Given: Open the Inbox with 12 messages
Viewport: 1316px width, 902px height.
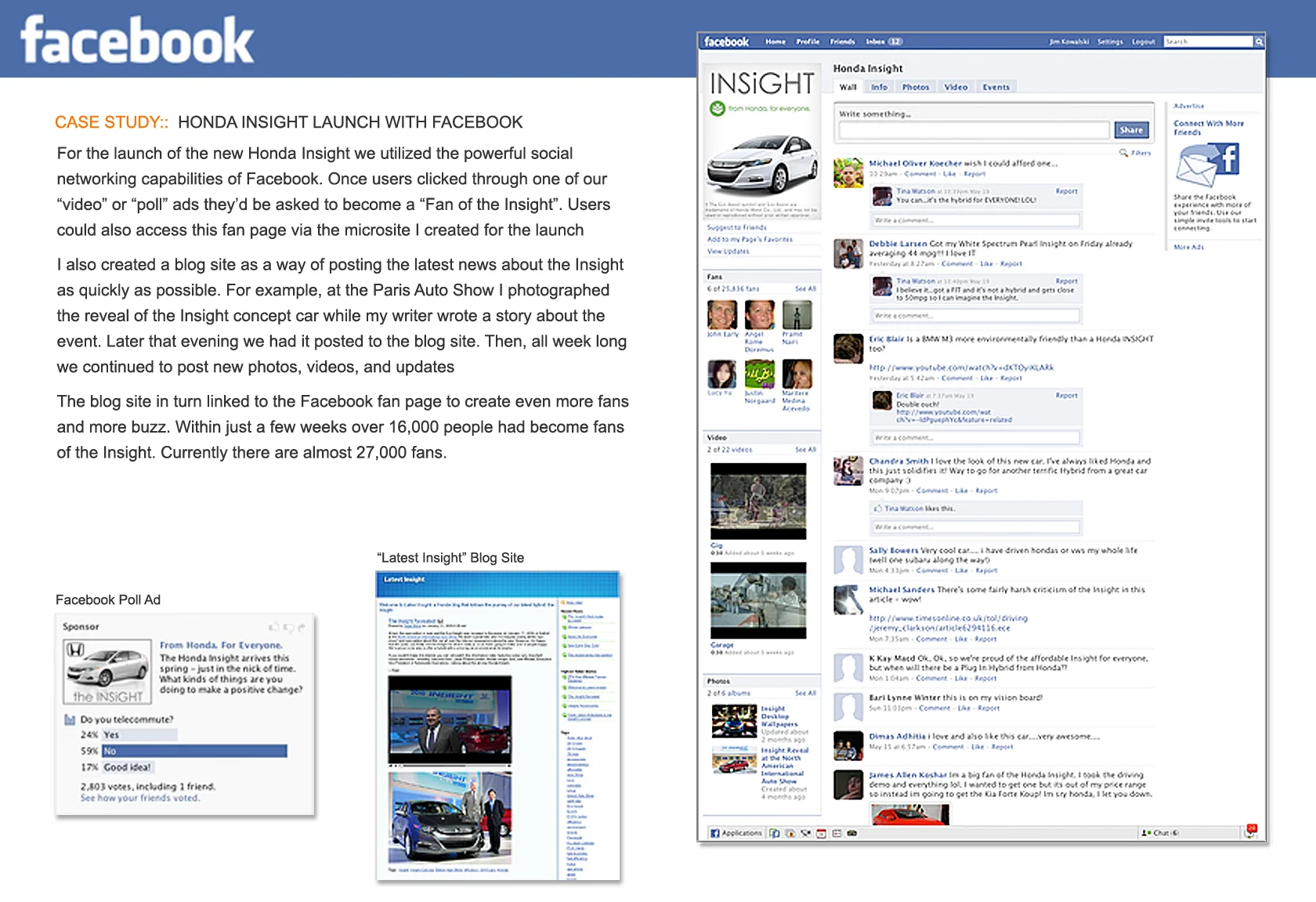Looking at the screenshot, I should coord(884,42).
